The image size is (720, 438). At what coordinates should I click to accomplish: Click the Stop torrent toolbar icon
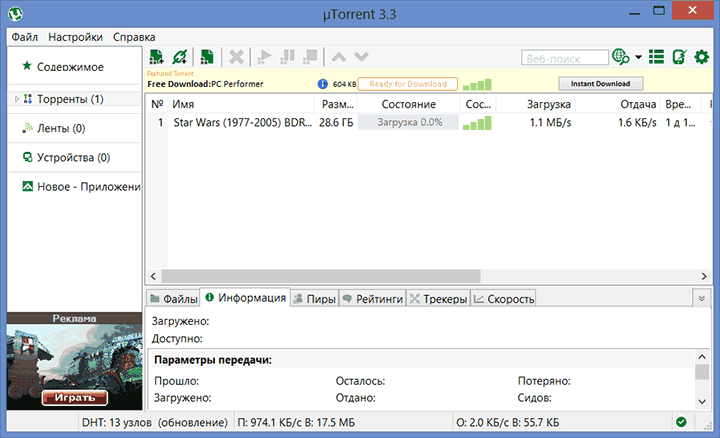[x=310, y=57]
